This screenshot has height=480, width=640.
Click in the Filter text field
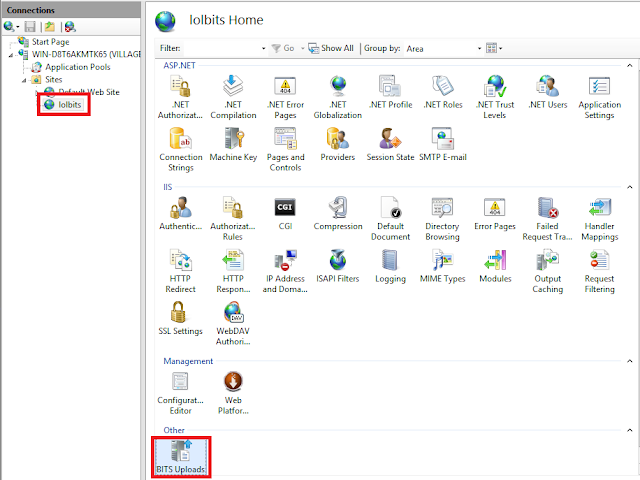tap(222, 49)
